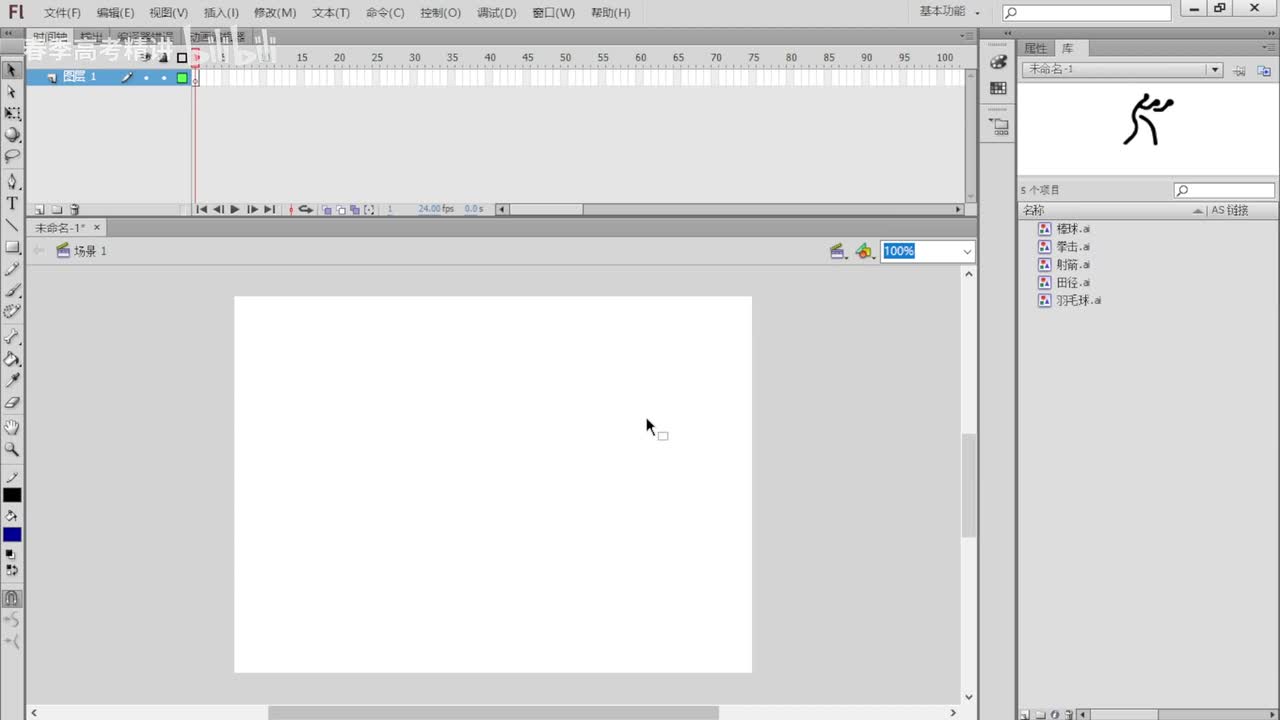Open the Swatches panel from the dock

pyautogui.click(x=998, y=88)
